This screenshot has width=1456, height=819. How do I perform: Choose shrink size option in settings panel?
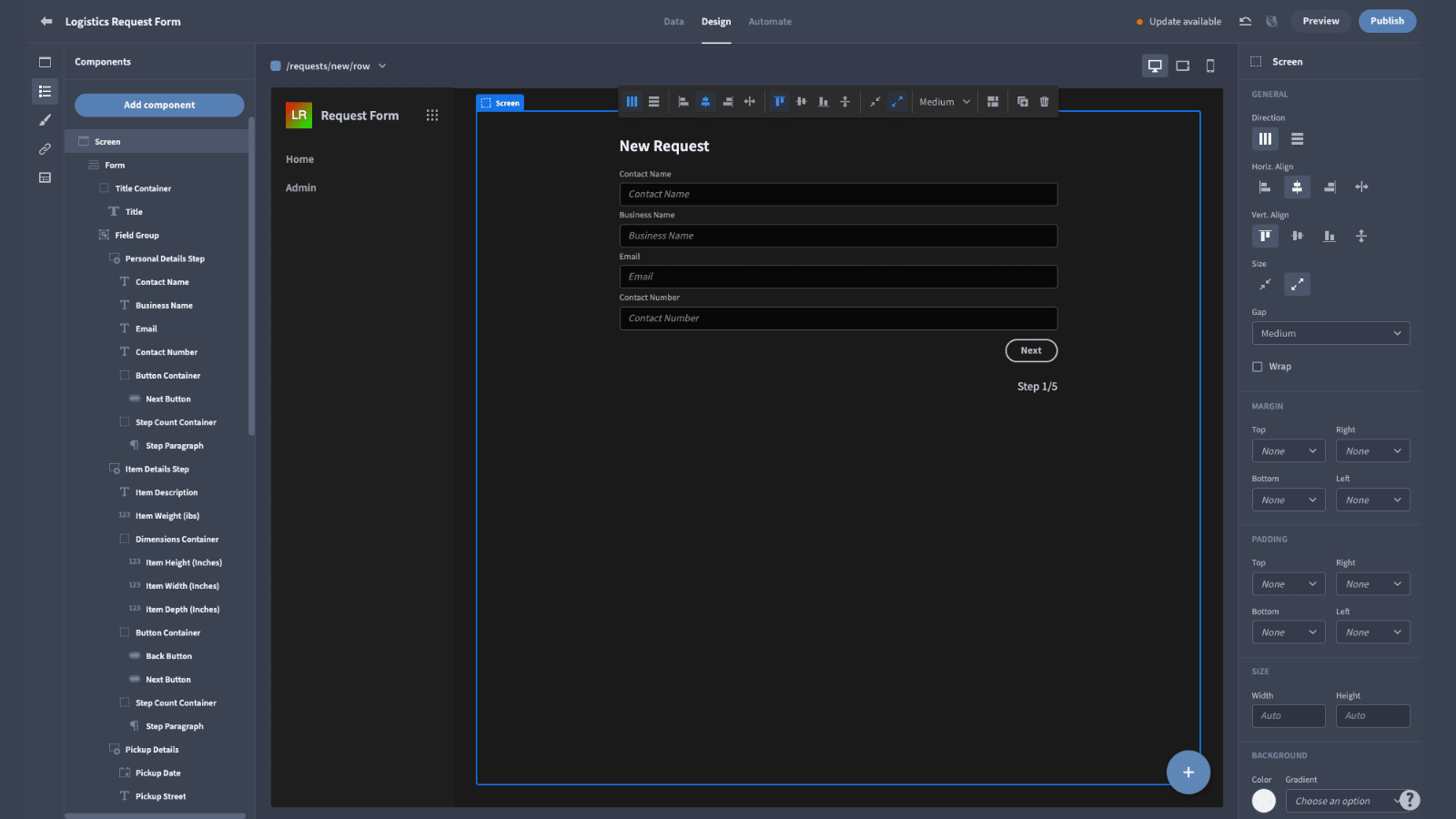(1265, 285)
